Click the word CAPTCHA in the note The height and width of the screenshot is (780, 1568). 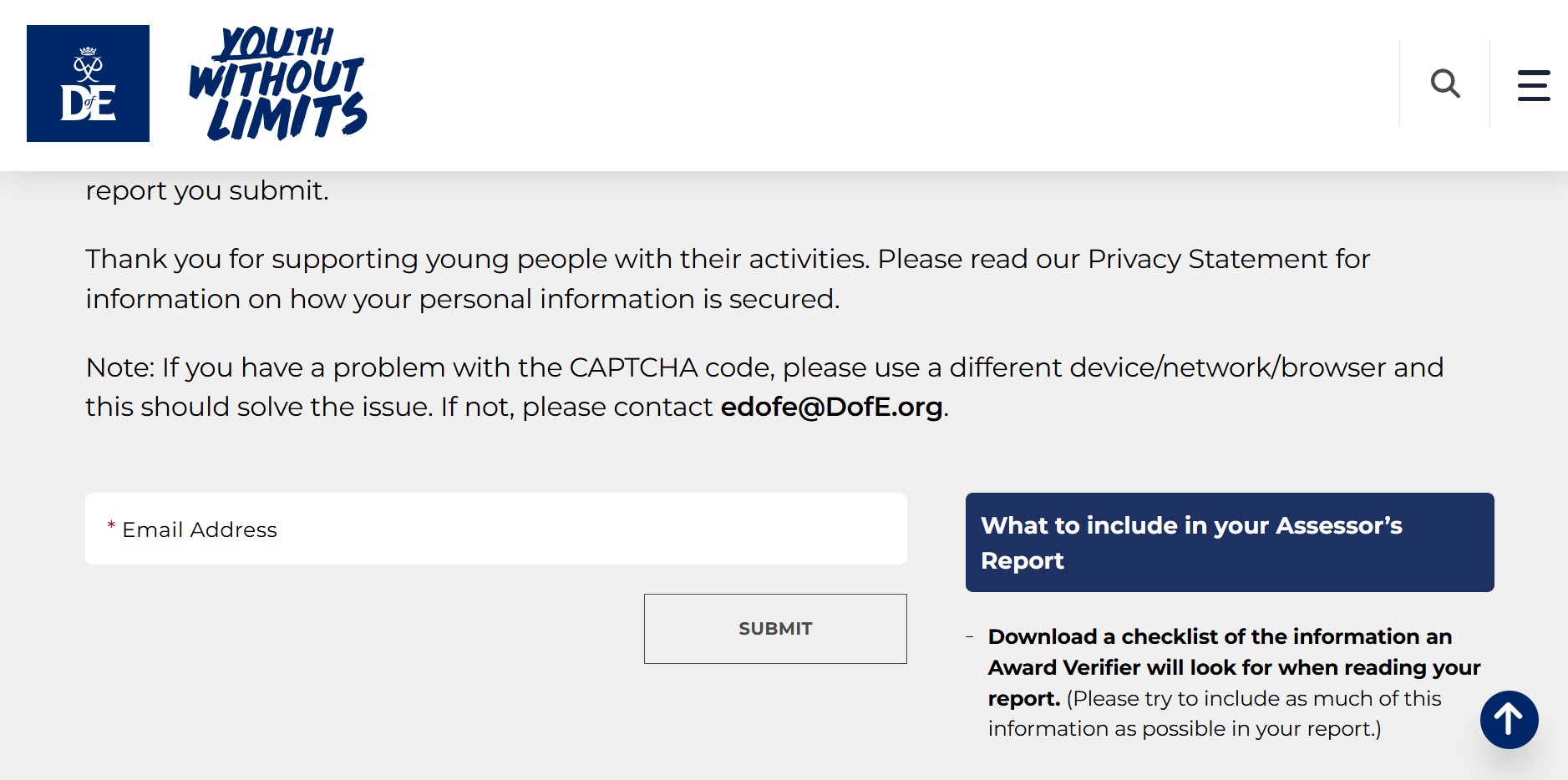[633, 367]
